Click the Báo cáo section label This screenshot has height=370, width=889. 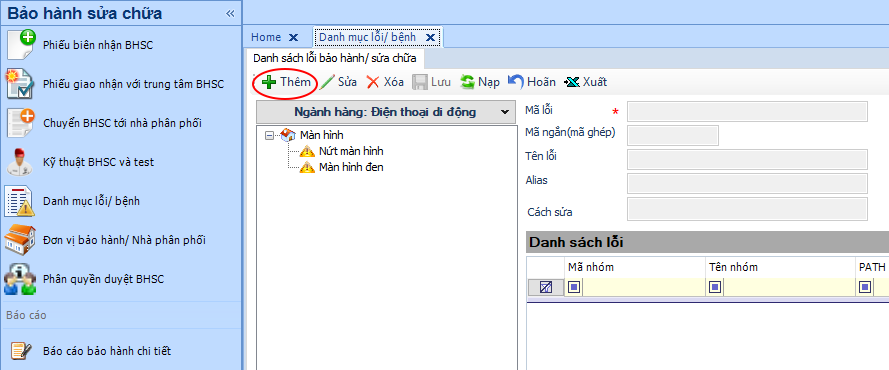click(26, 315)
